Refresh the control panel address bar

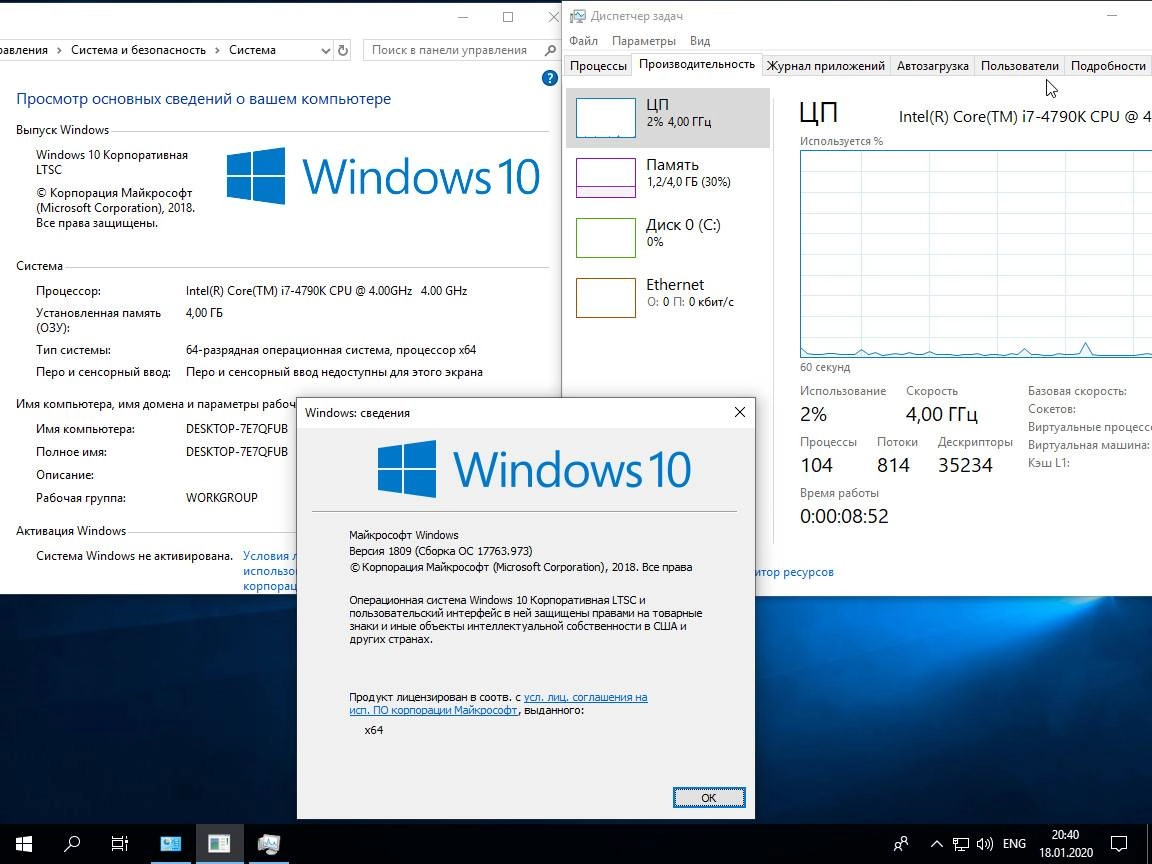pyautogui.click(x=342, y=50)
